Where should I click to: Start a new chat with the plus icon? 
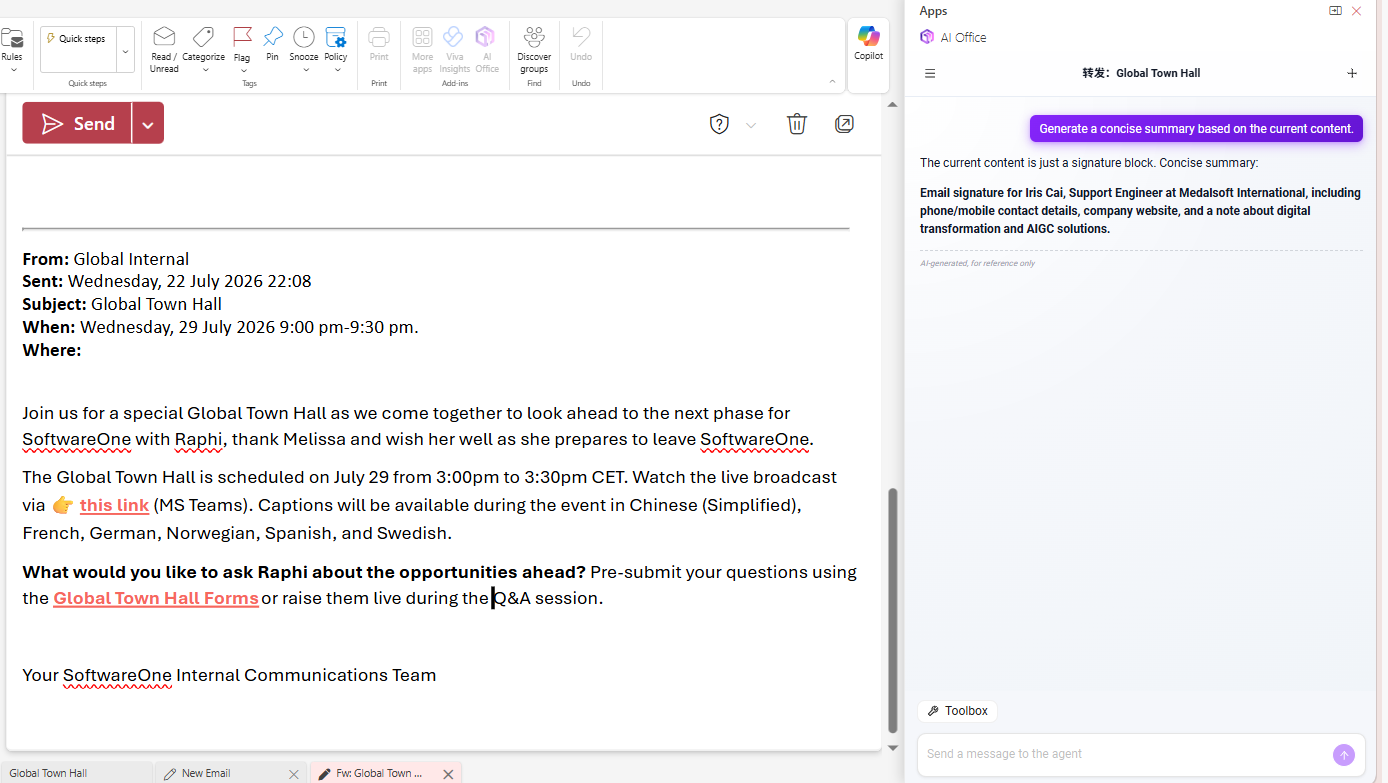coord(1352,73)
